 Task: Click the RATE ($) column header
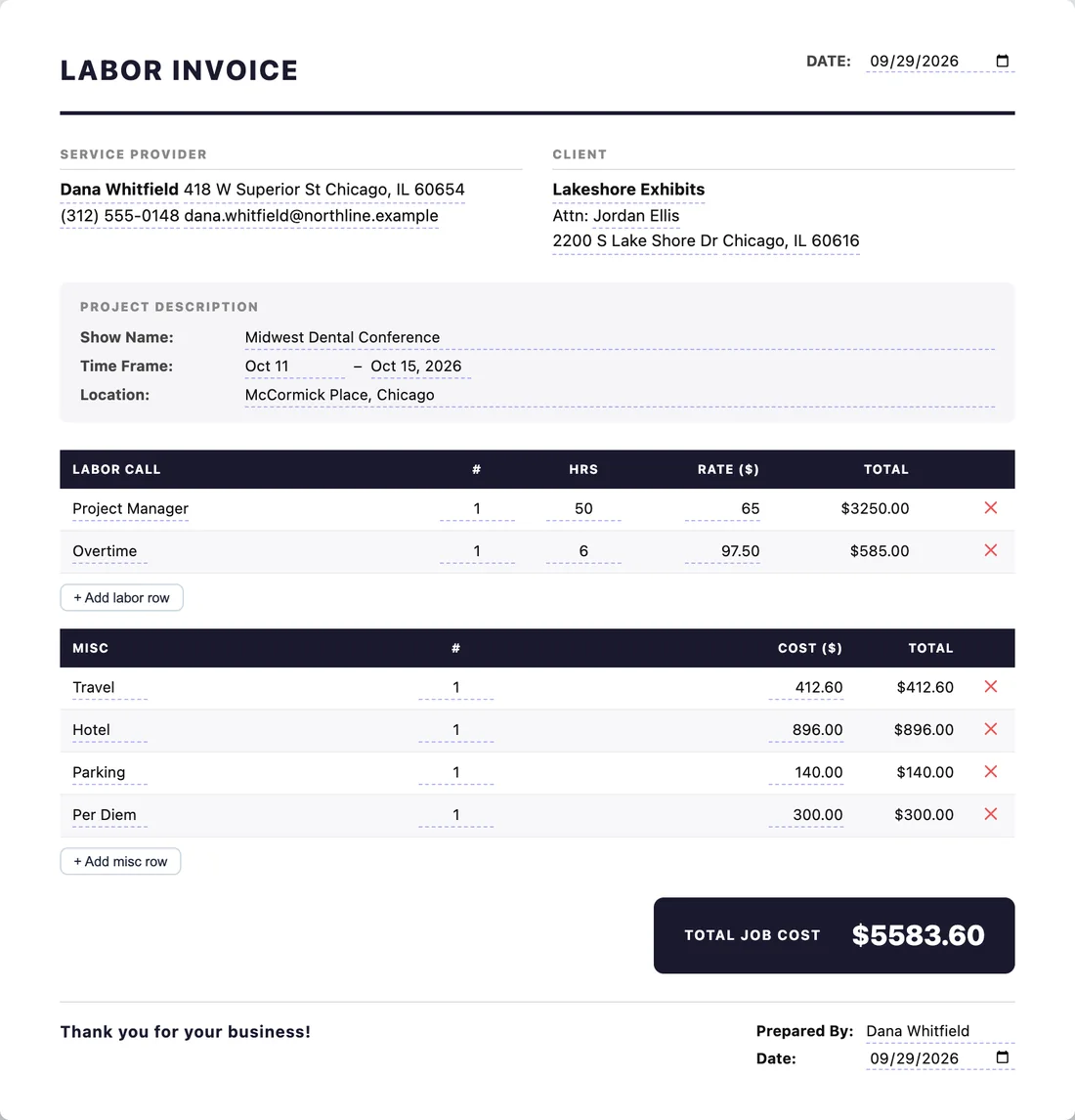click(728, 469)
